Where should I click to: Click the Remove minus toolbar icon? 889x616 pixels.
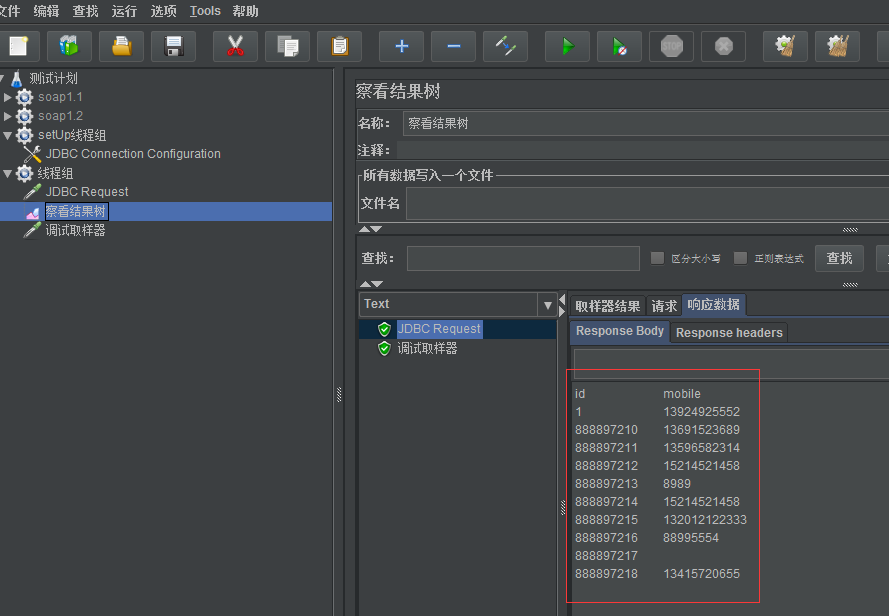tap(453, 46)
